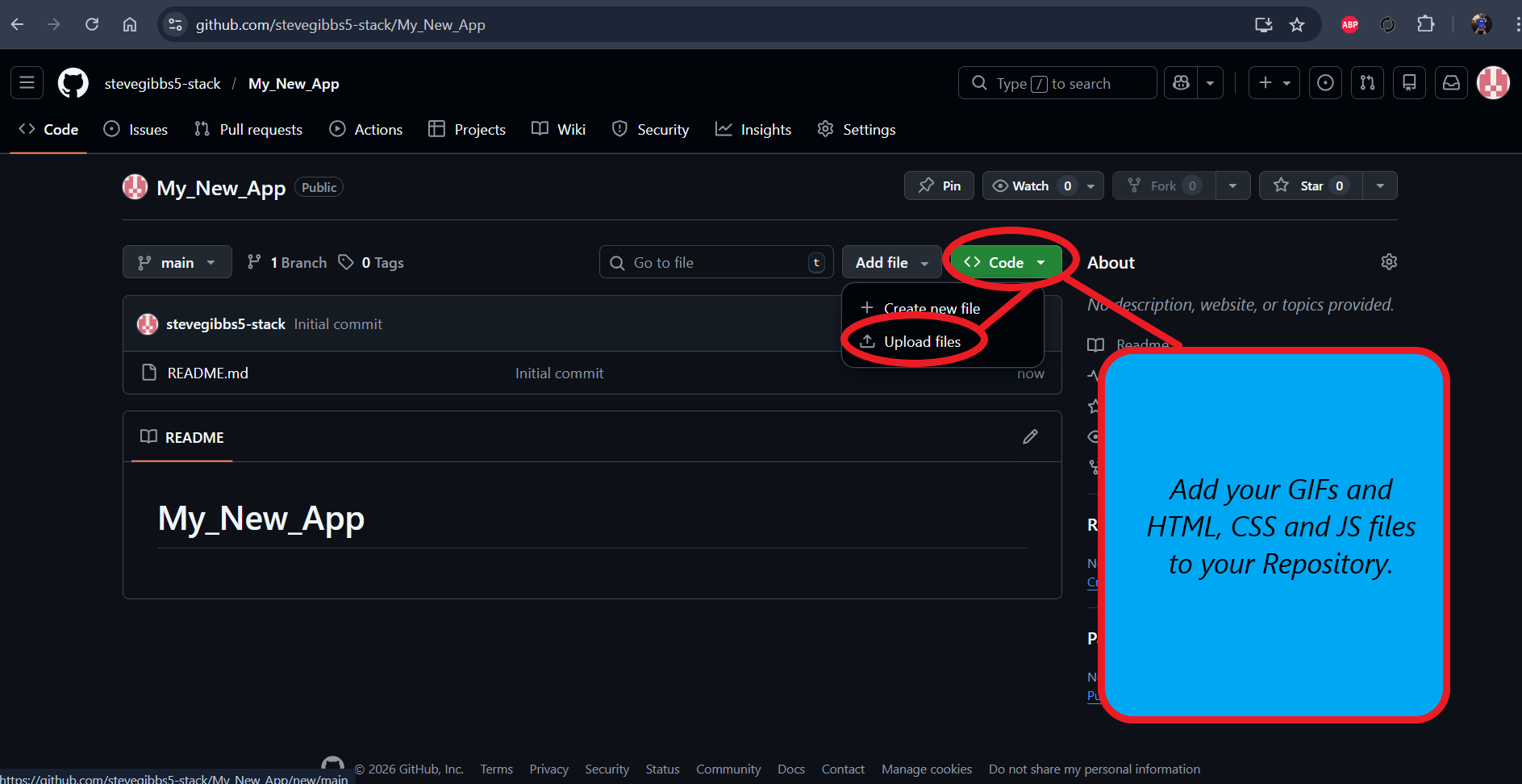Open the stevegibbs5-stack commit author link
This screenshot has height=784, width=1522.
pos(226,323)
